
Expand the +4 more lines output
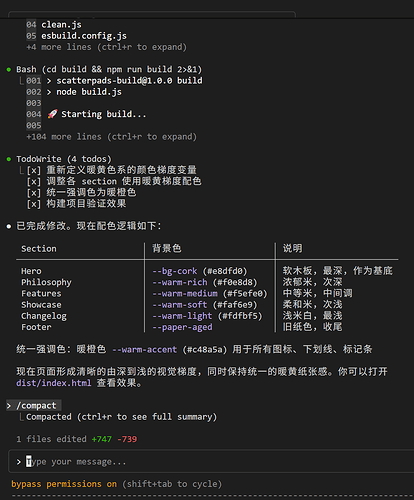click(x=107, y=47)
